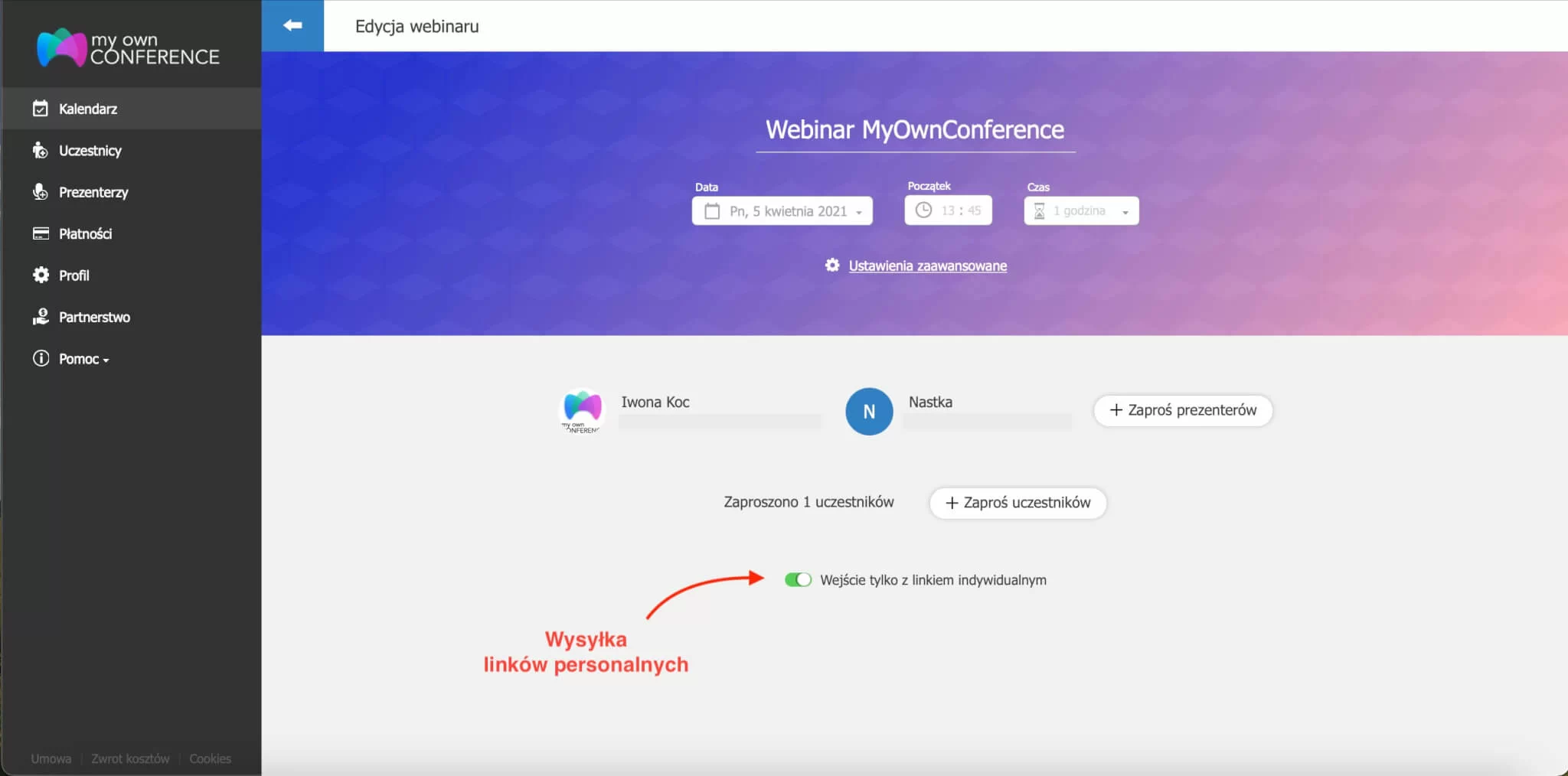1568x776 pixels.
Task: Click the Partnerstwo icon in sidebar
Action: pyautogui.click(x=41, y=317)
